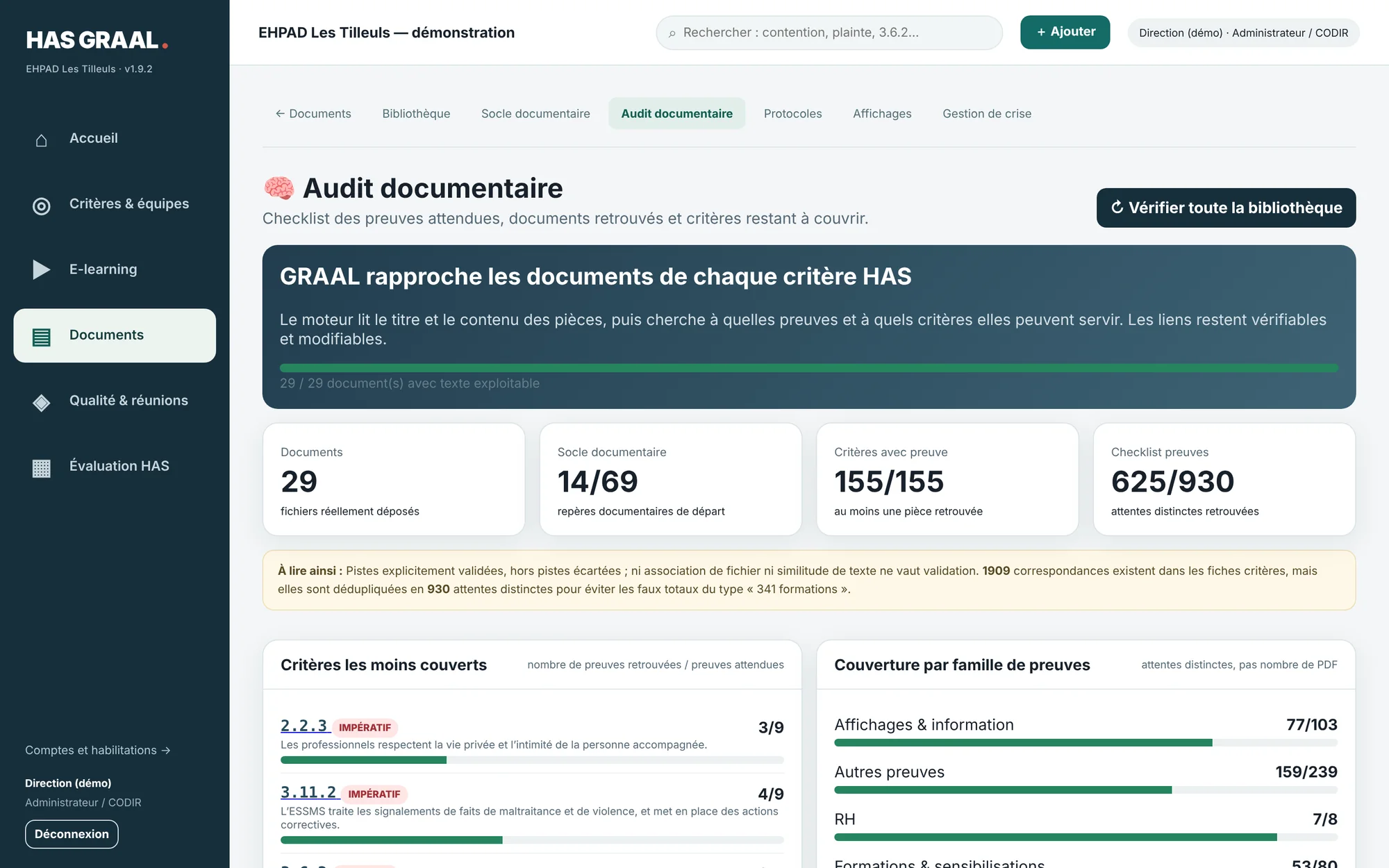Click the Checklist preuves 625/930 card
1389x868 pixels.
click(x=1224, y=479)
